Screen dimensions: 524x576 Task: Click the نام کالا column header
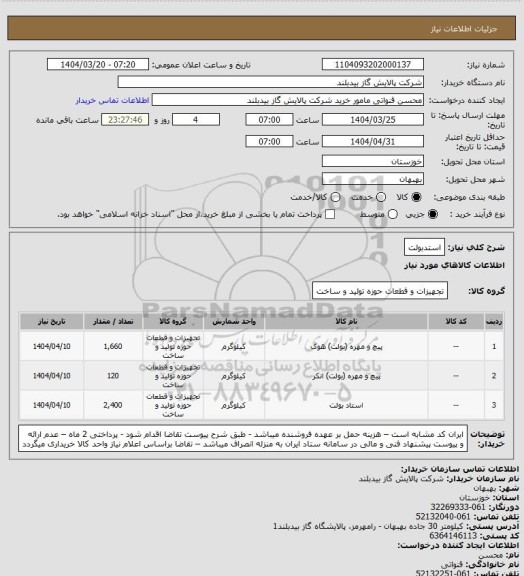(x=346, y=321)
